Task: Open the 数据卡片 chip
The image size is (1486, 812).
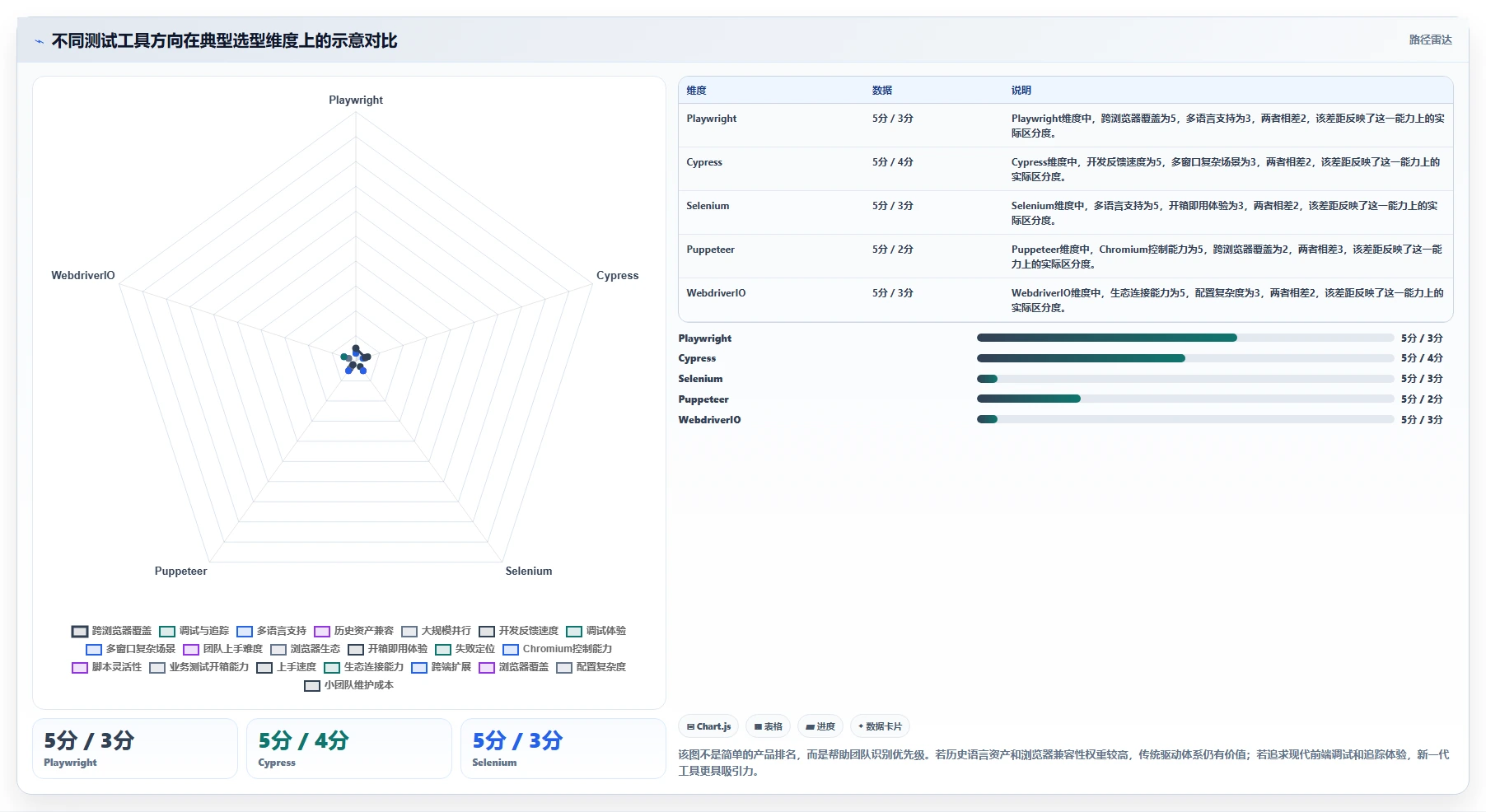Action: 880,726
